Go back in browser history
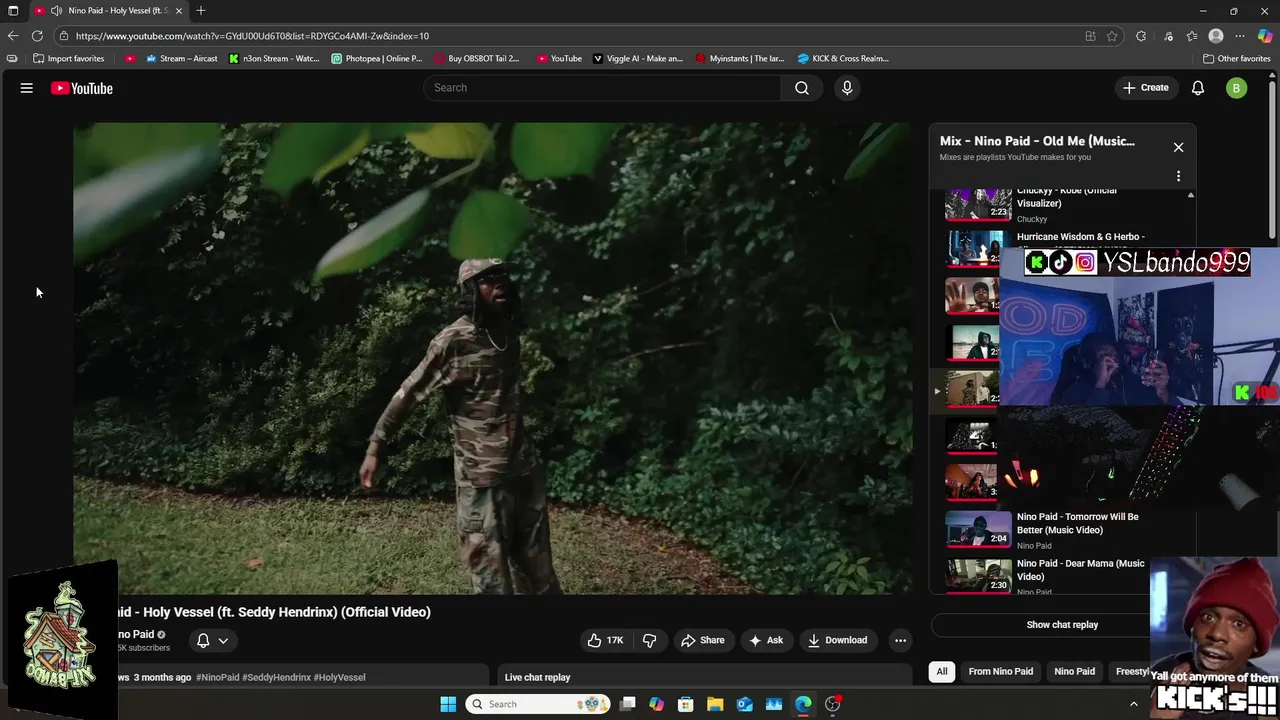This screenshot has width=1280, height=720. pos(13,36)
